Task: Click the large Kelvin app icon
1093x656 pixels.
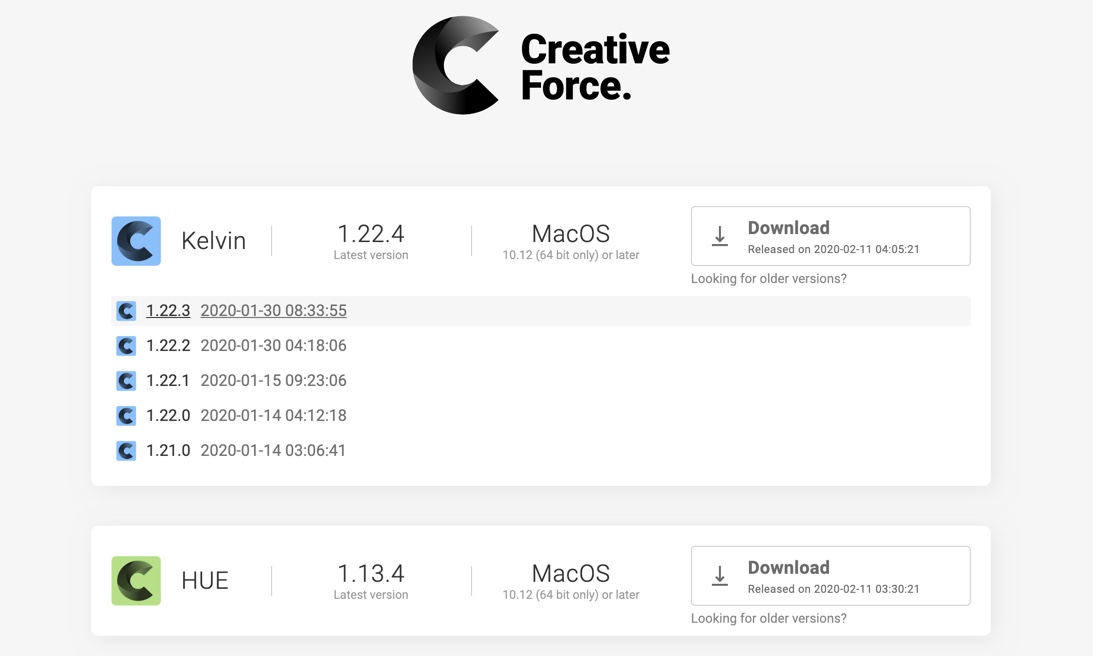Action: click(x=136, y=241)
